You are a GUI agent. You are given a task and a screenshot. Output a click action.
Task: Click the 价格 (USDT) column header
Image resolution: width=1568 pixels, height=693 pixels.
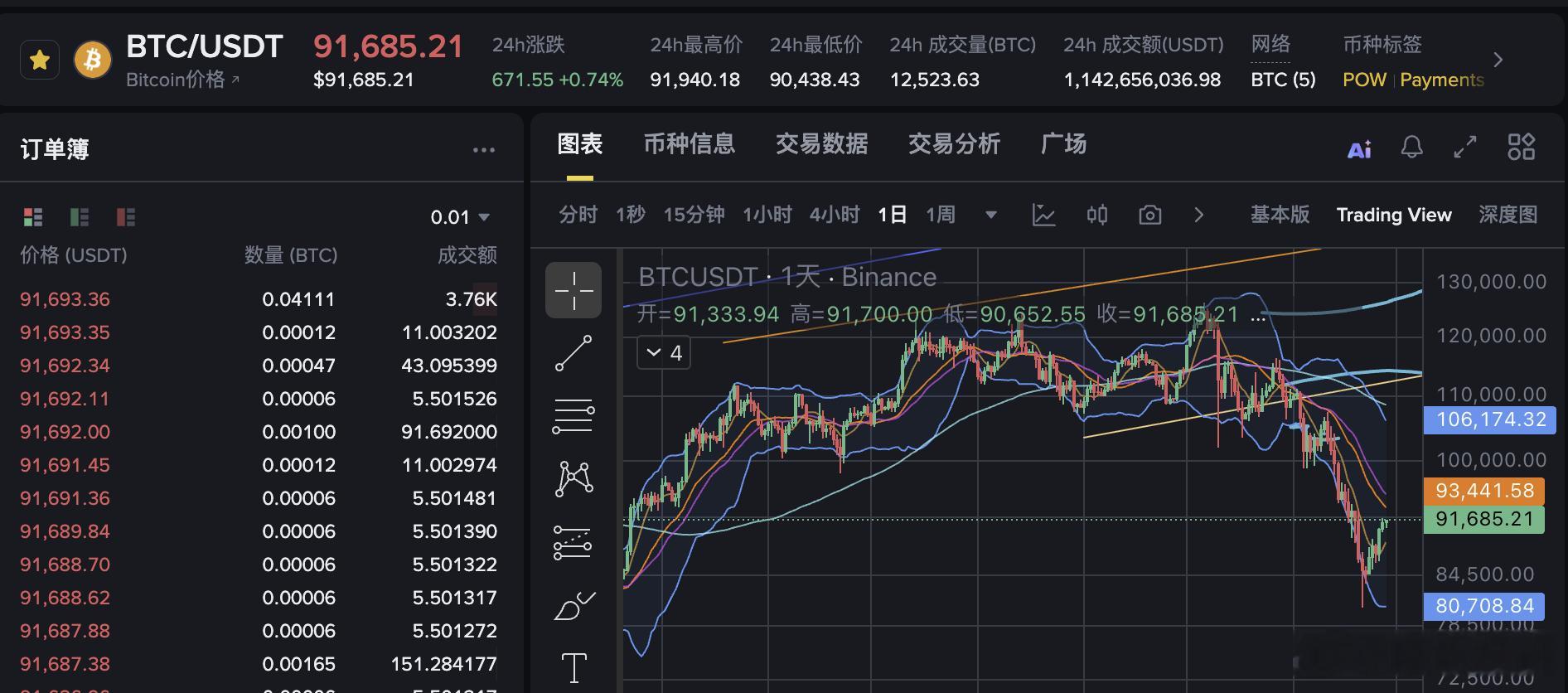74,255
